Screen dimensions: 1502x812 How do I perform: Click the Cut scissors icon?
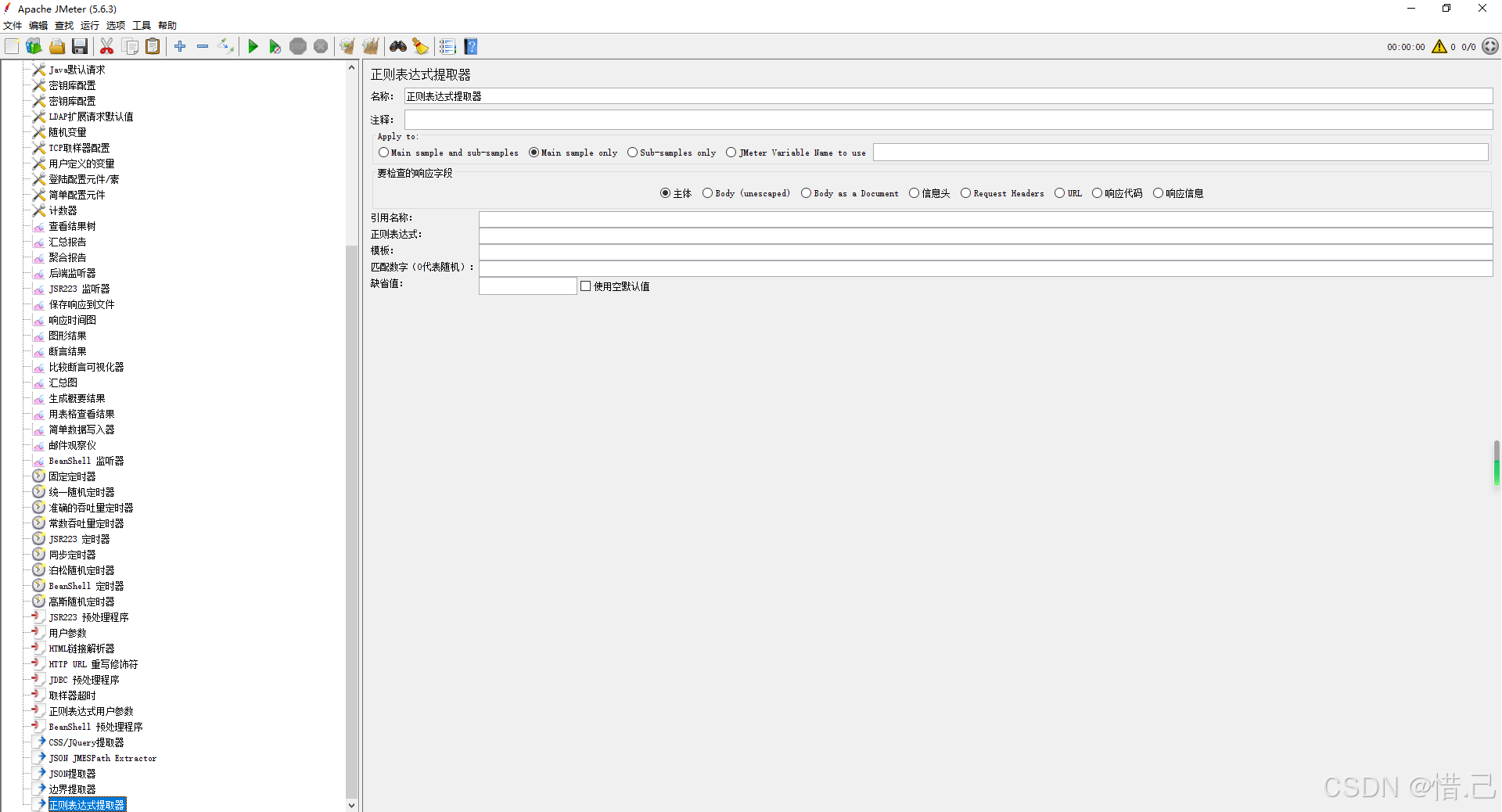107,47
